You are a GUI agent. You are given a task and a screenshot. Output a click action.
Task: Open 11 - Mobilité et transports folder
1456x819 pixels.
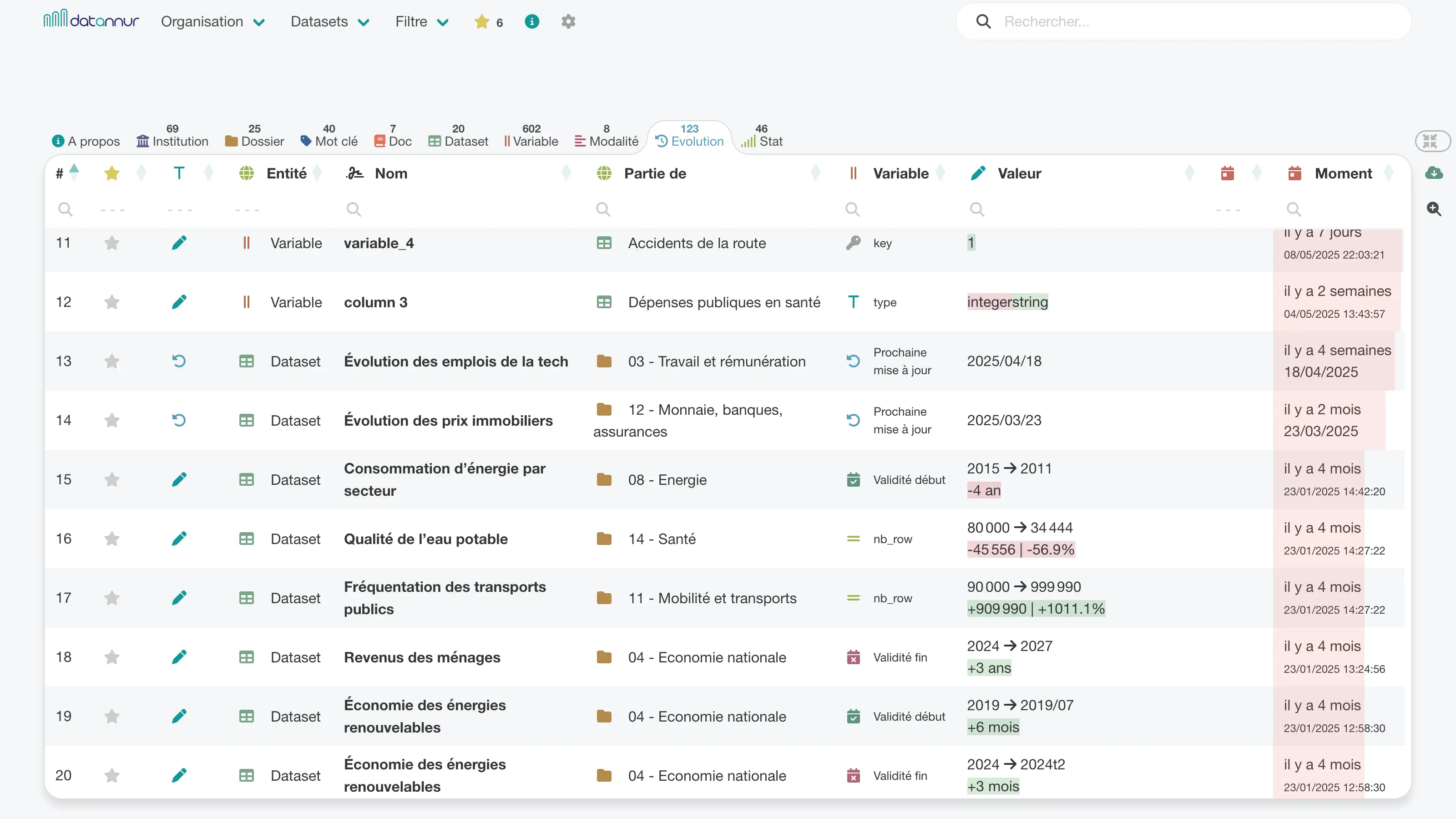point(712,598)
